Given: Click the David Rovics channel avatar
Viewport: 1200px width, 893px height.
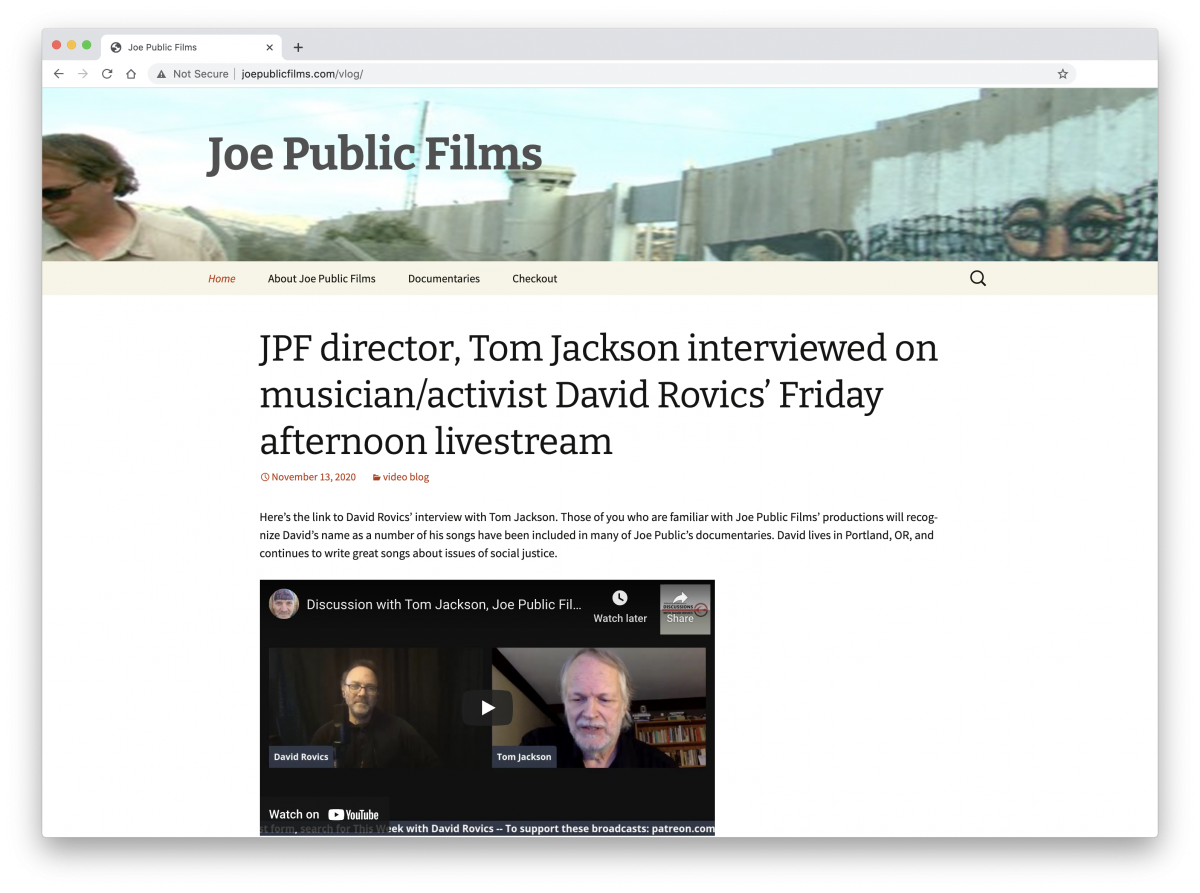Looking at the screenshot, I should tap(284, 604).
